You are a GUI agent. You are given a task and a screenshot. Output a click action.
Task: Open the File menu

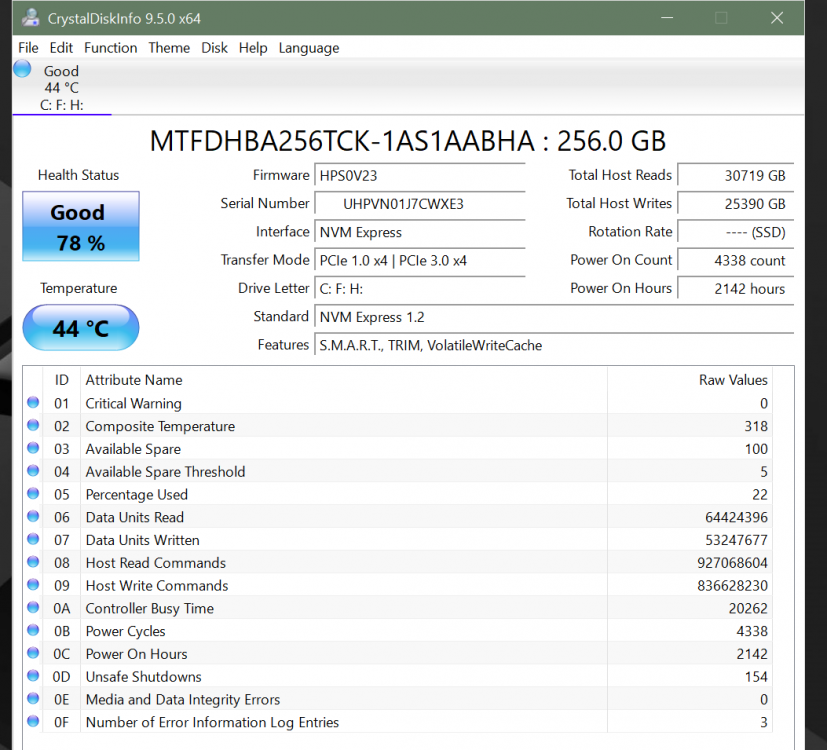pos(28,48)
